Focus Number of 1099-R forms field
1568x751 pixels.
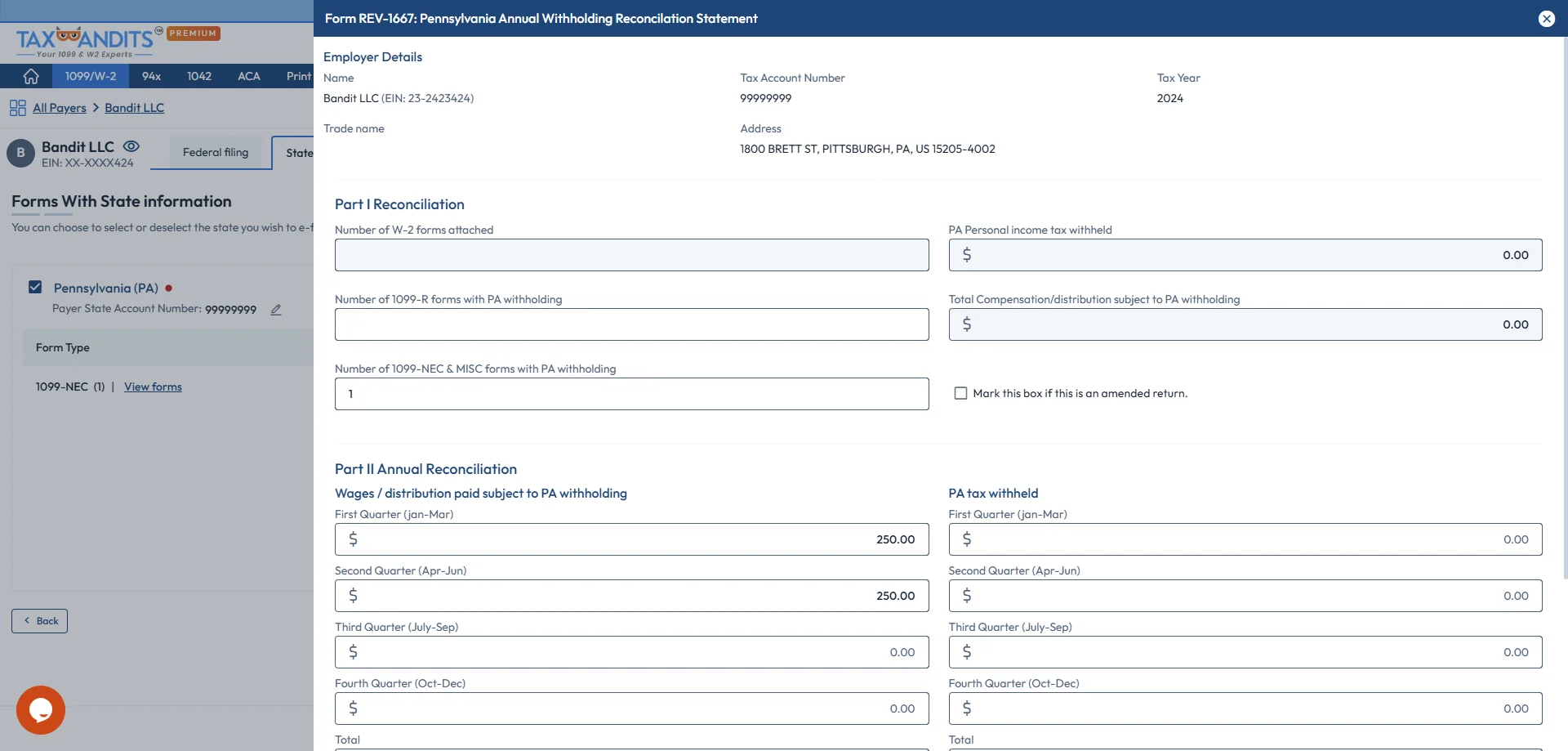631,324
